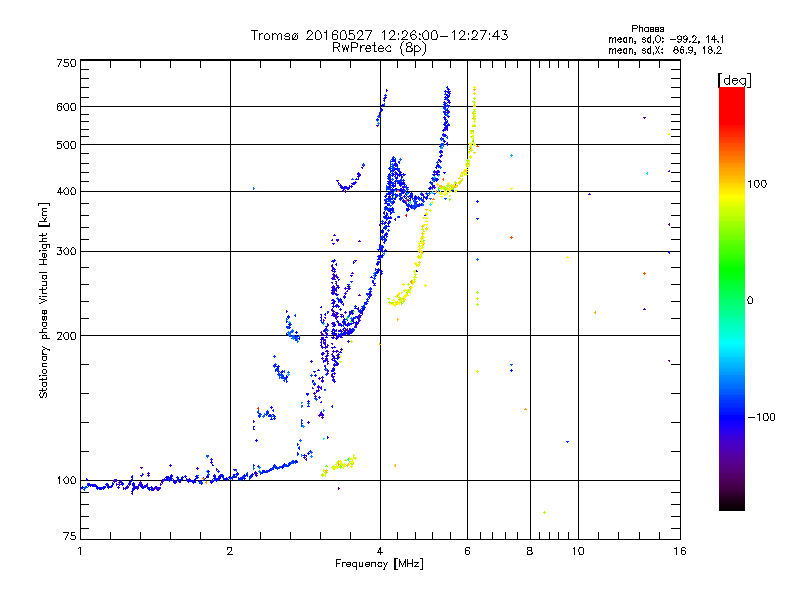Select the "RwPretec (8p)" subtitle
The width and height of the screenshot is (800, 600).
click(x=379, y=48)
